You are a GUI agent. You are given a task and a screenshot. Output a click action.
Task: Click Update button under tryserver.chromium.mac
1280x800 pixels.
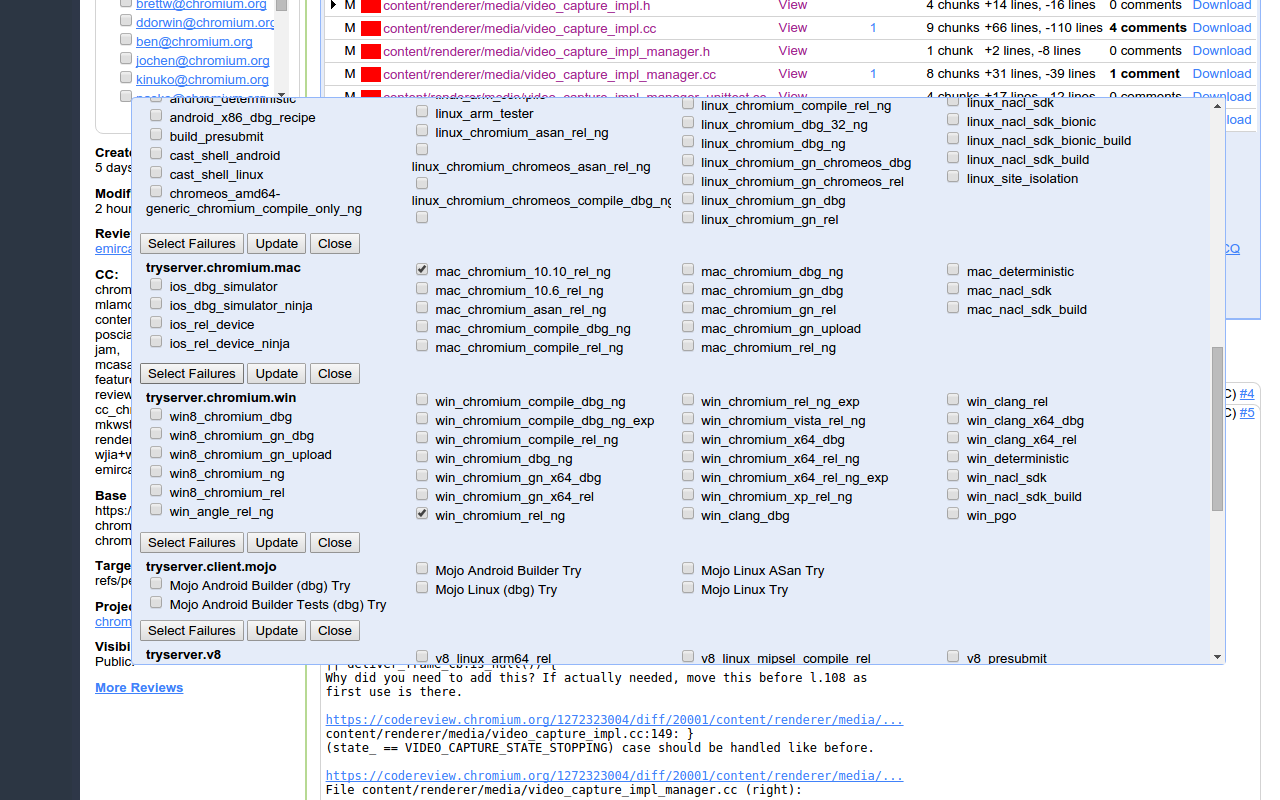(x=277, y=374)
